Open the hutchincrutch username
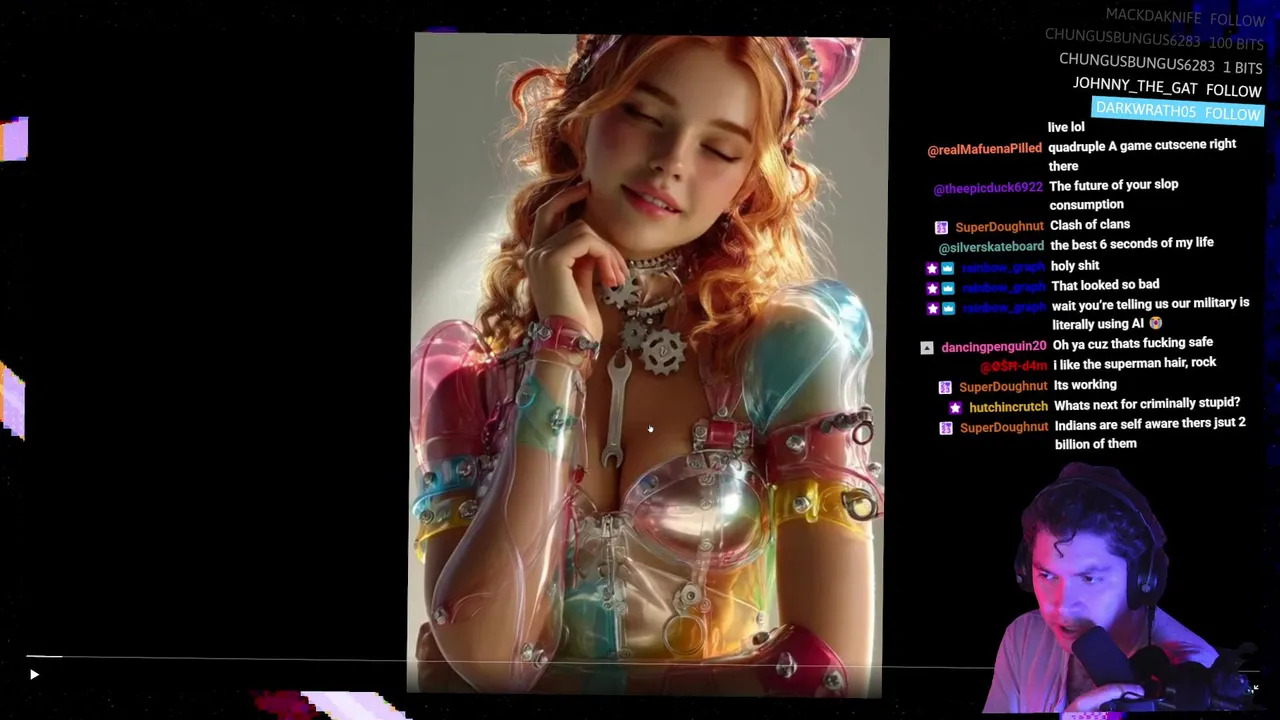The width and height of the screenshot is (1280, 720). [x=1008, y=407]
